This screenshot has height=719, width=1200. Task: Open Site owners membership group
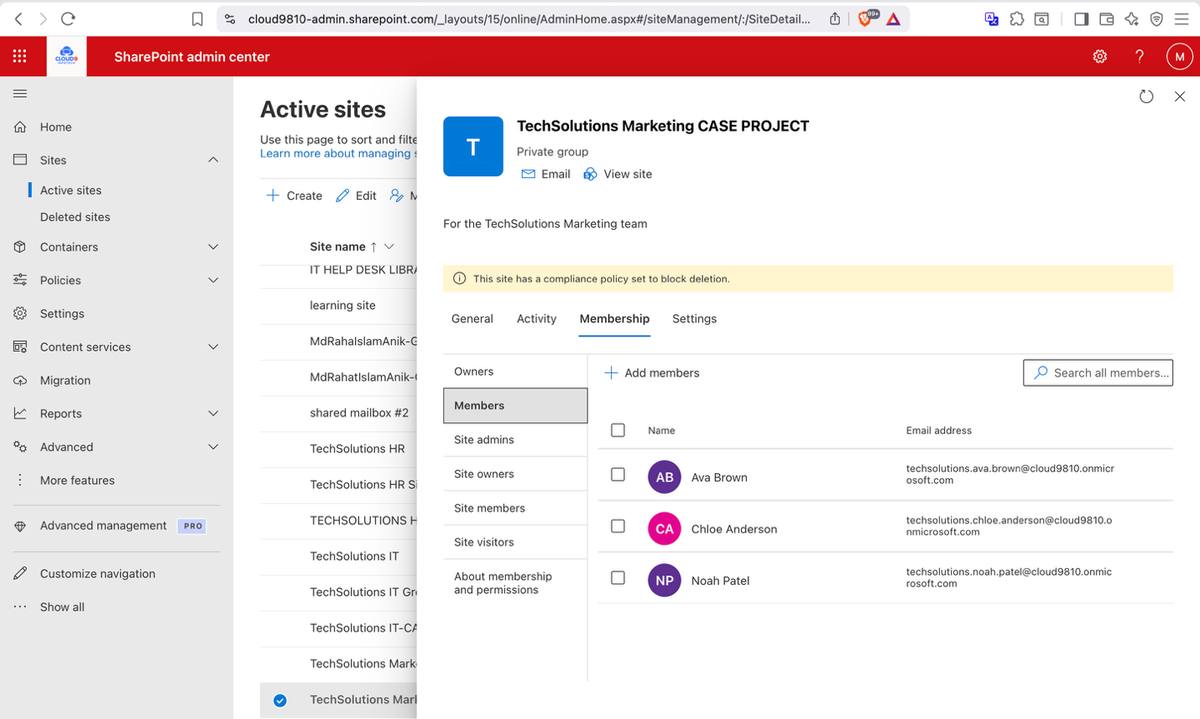515,474
